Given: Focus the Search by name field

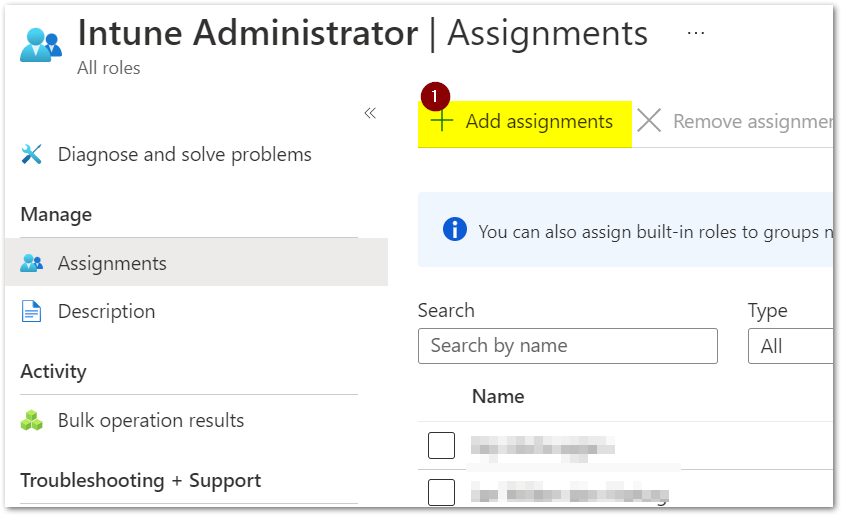Looking at the screenshot, I should (x=568, y=346).
